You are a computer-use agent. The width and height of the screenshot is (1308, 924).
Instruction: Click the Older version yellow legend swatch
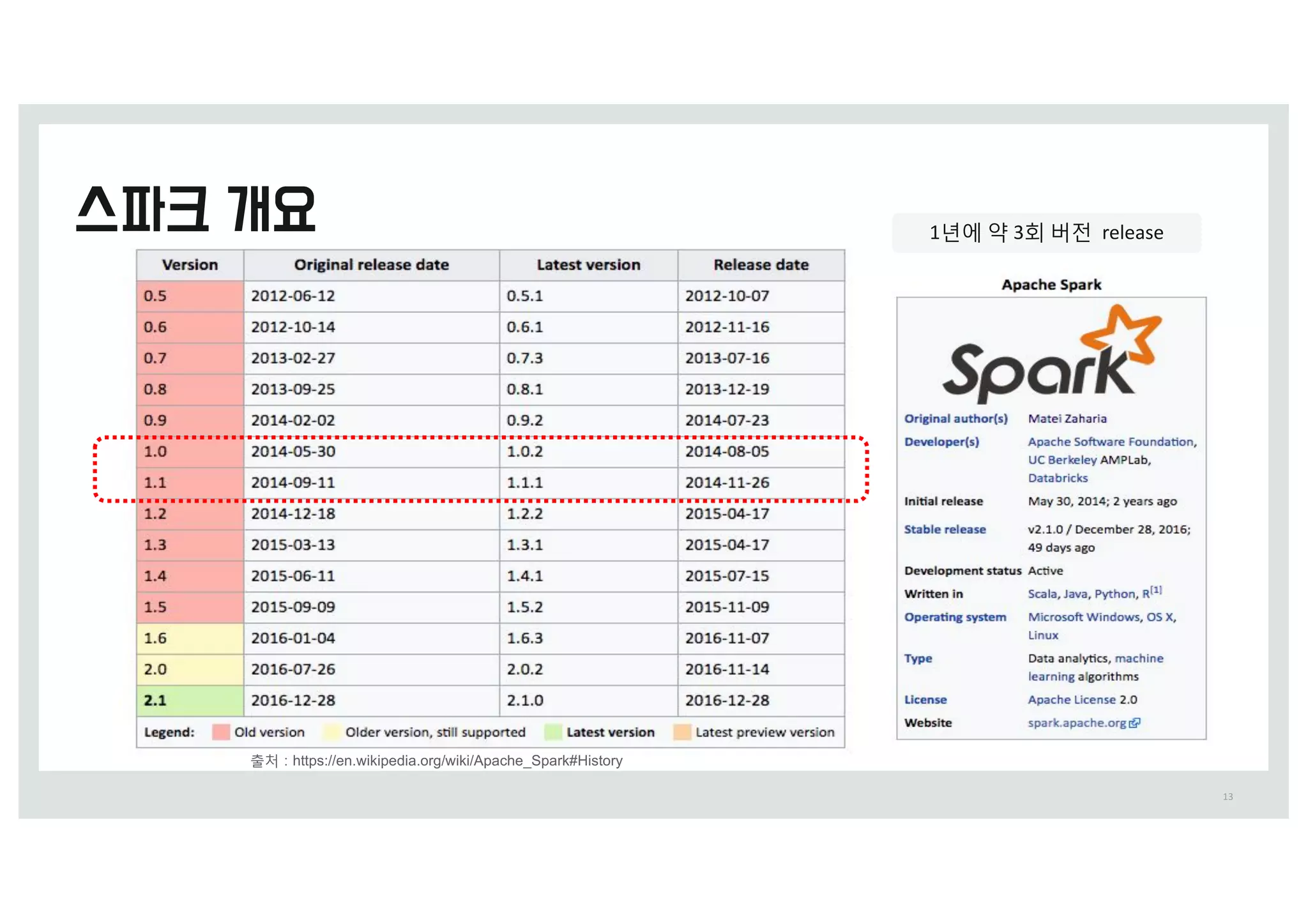332,732
